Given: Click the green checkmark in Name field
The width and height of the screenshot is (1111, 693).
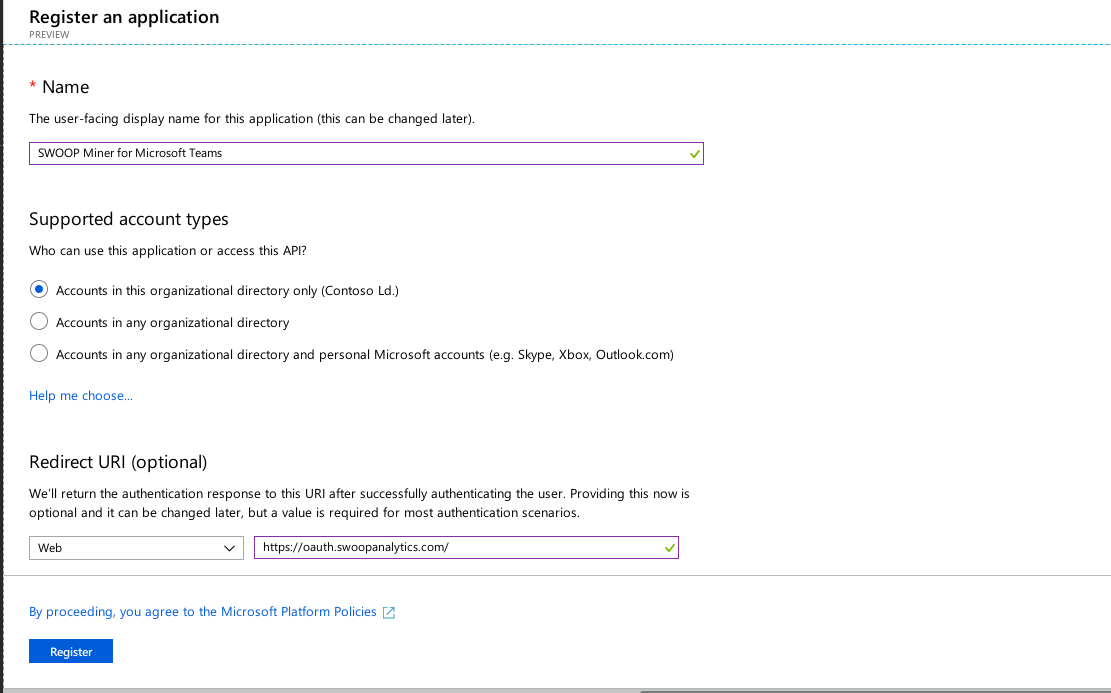Looking at the screenshot, I should point(694,154).
